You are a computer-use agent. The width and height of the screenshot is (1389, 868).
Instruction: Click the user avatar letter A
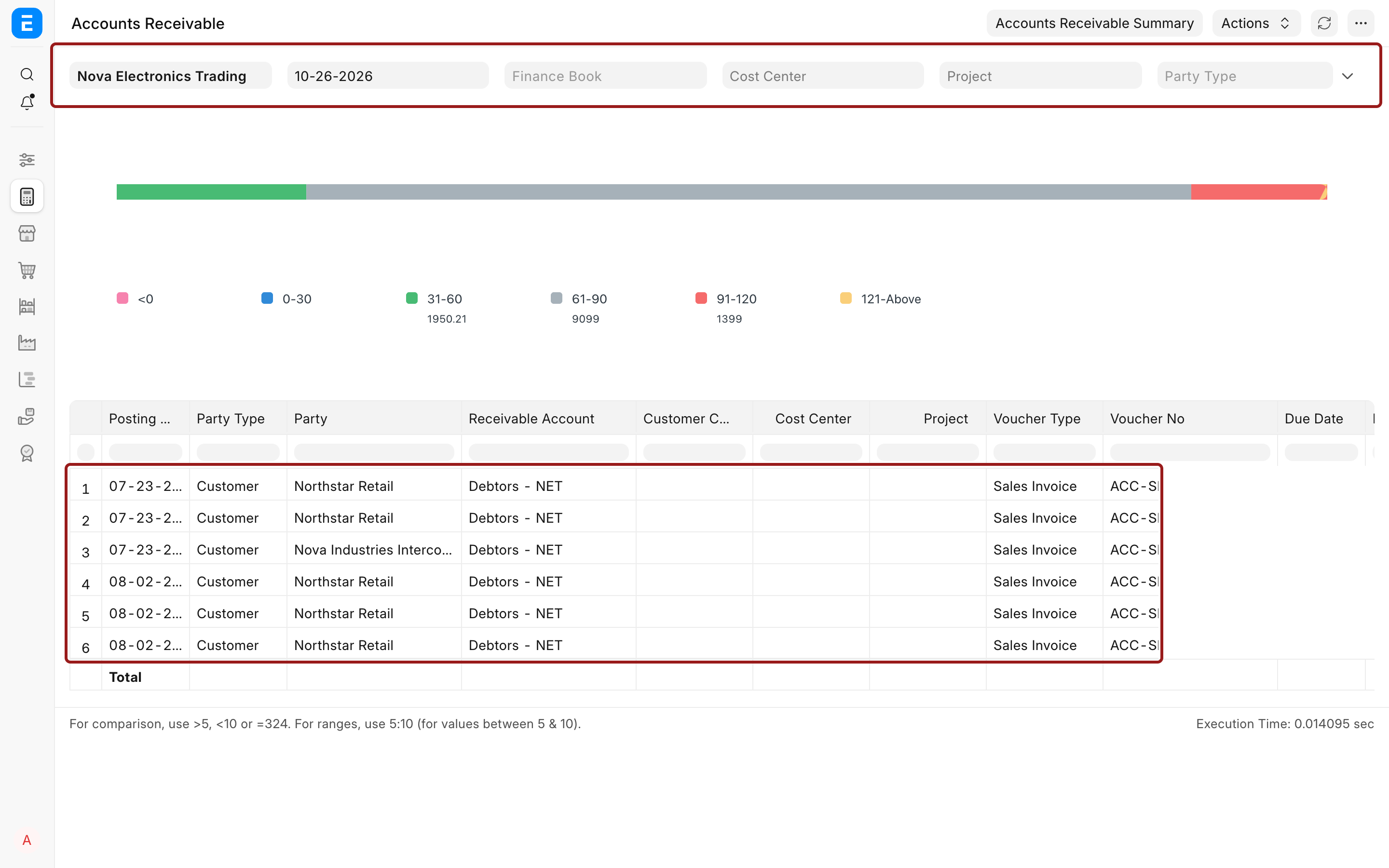pyautogui.click(x=27, y=841)
